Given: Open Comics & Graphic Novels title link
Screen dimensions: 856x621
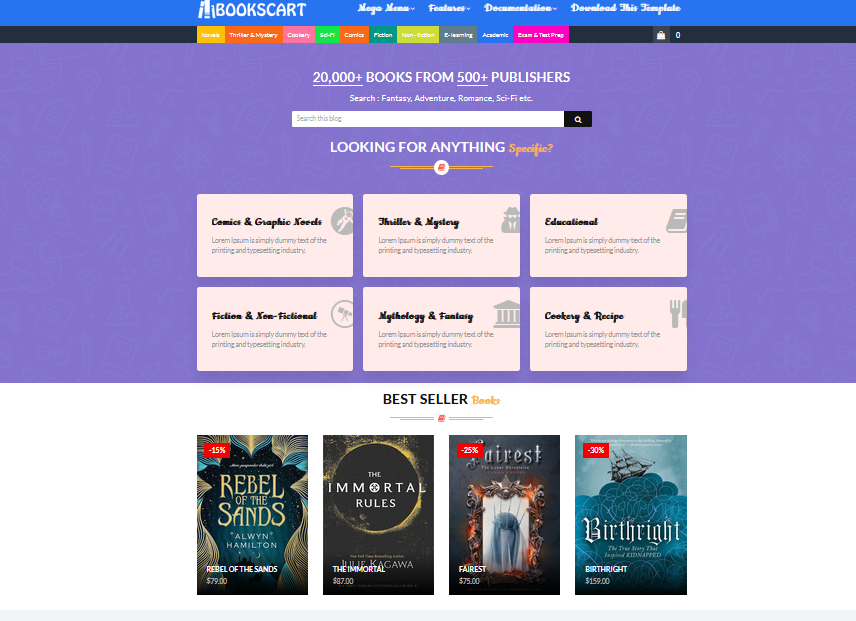Looking at the screenshot, I should point(266,222).
